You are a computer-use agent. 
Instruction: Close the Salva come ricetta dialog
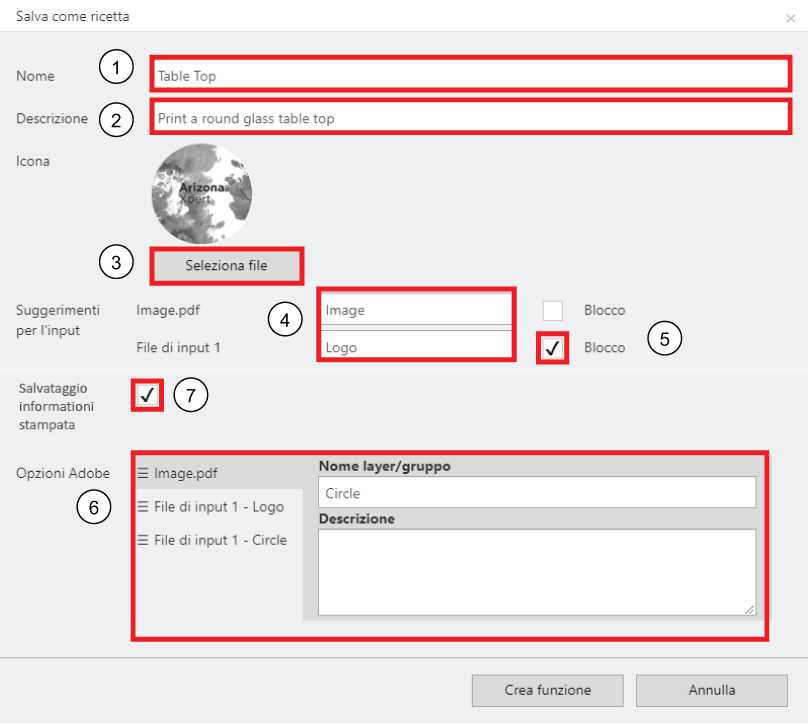pyautogui.click(x=790, y=19)
